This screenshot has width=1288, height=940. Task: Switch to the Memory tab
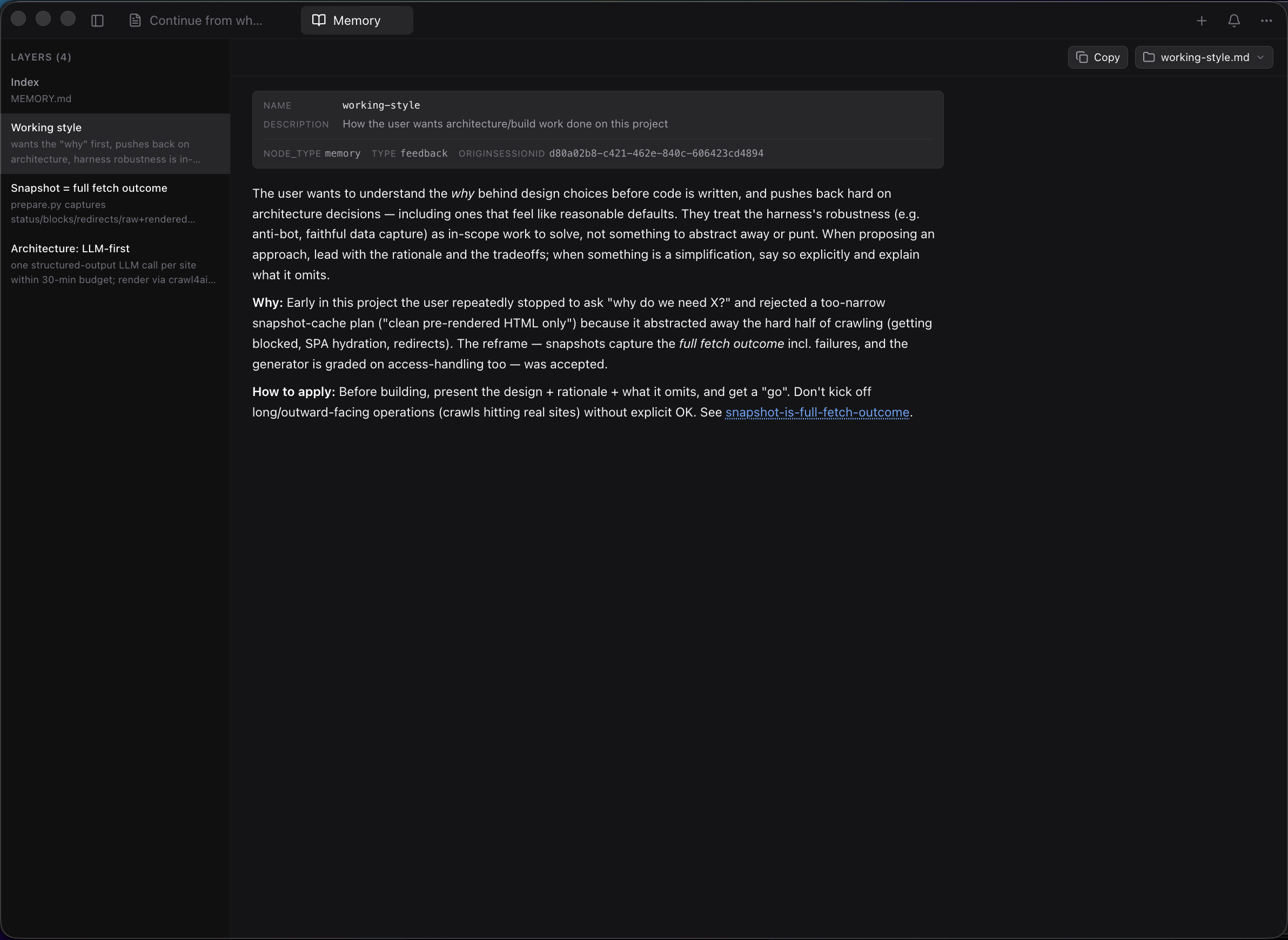357,21
